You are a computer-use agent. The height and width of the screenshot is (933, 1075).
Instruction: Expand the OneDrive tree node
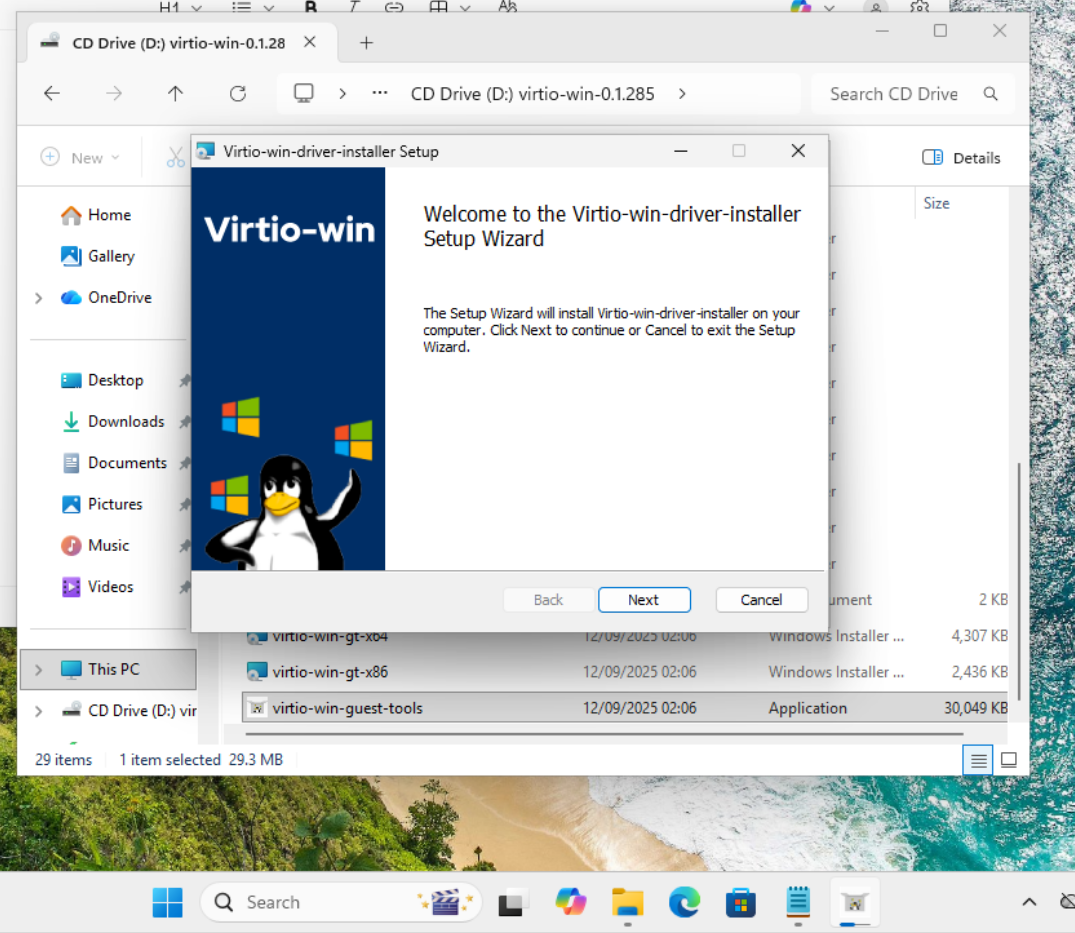tap(38, 298)
